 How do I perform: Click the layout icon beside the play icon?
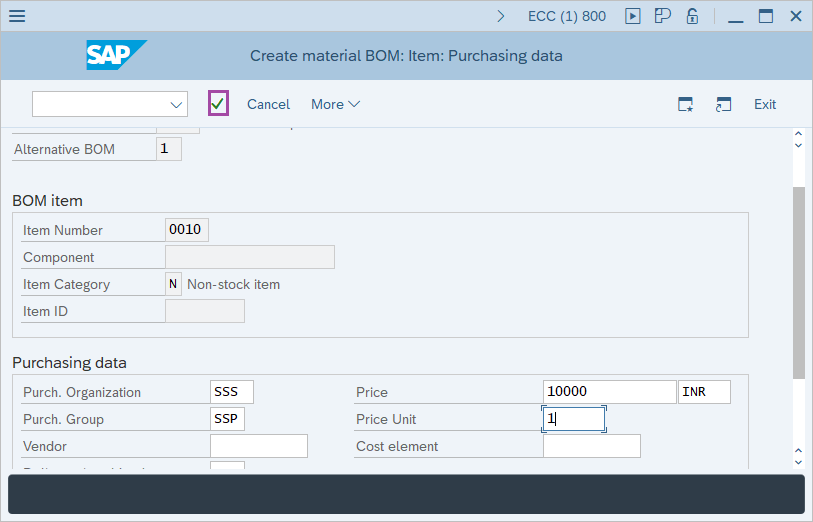coord(662,16)
